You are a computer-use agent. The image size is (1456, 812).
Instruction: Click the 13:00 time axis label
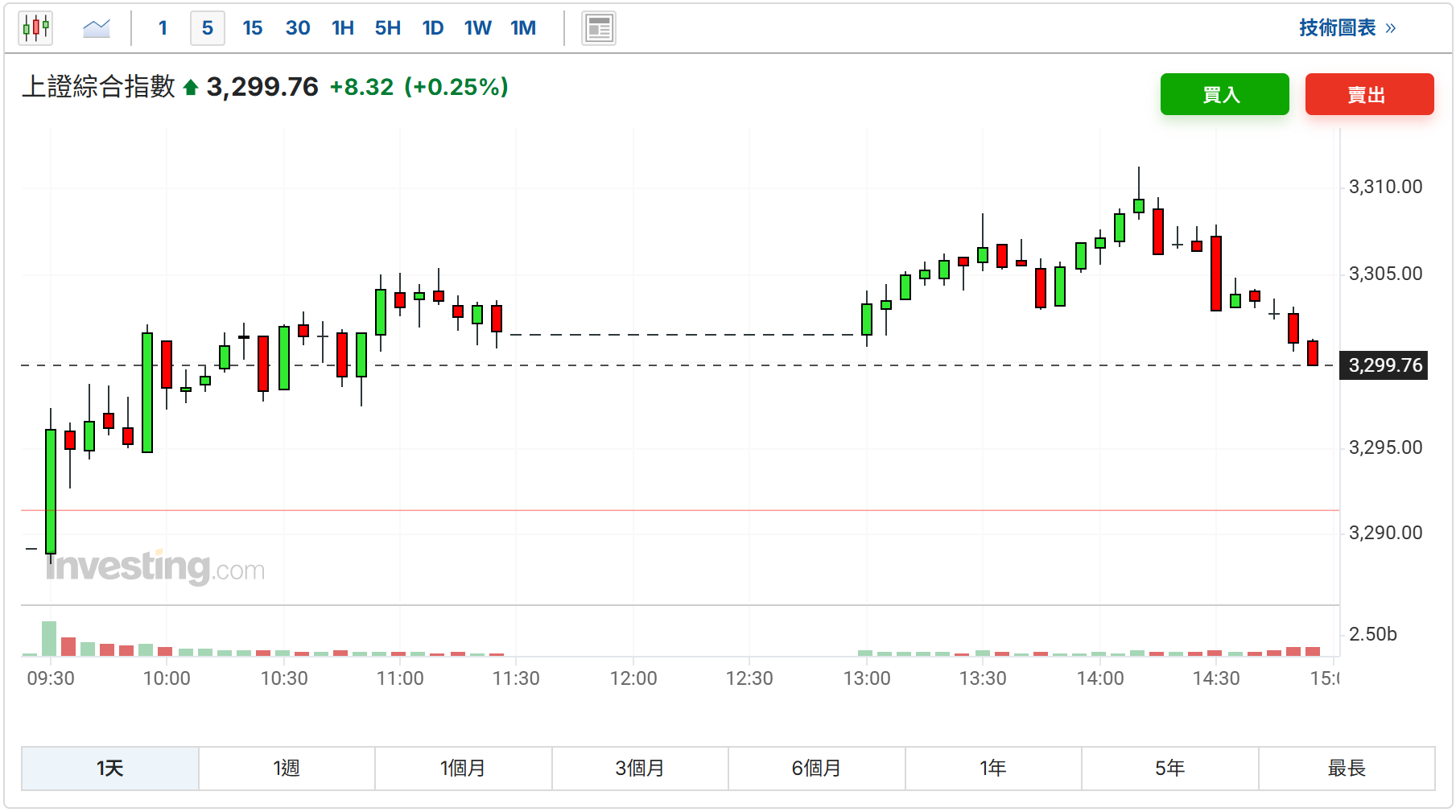867,678
